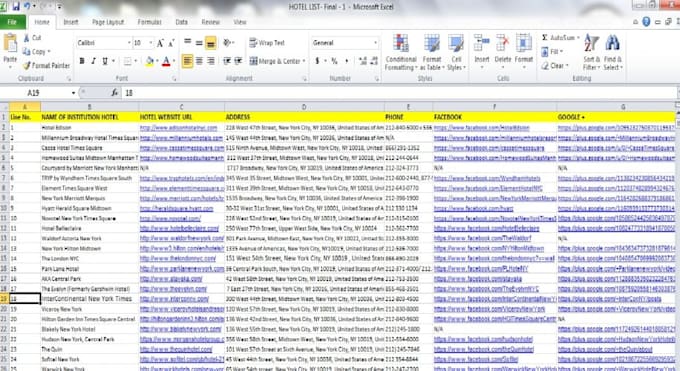This screenshot has width=680, height=371.
Task: Click the Copy icon
Action: (x=26, y=52)
